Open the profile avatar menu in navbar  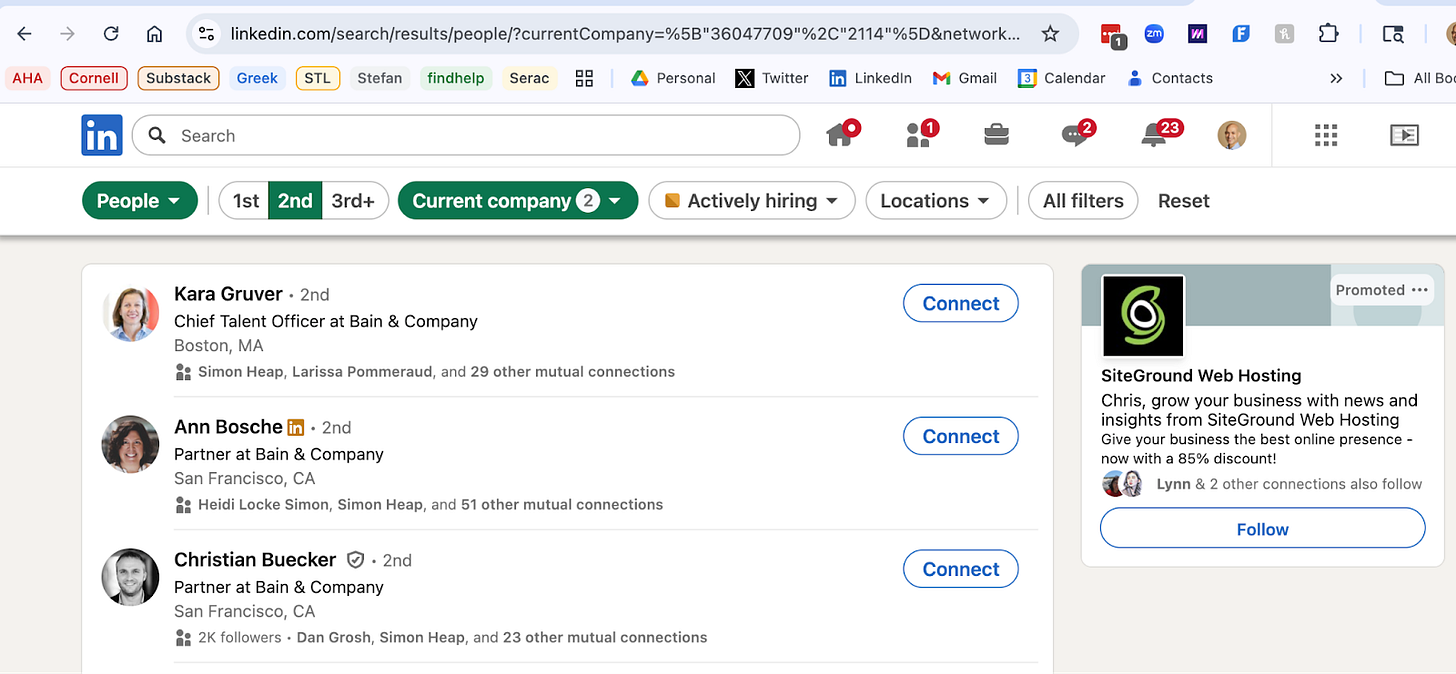click(x=1232, y=135)
